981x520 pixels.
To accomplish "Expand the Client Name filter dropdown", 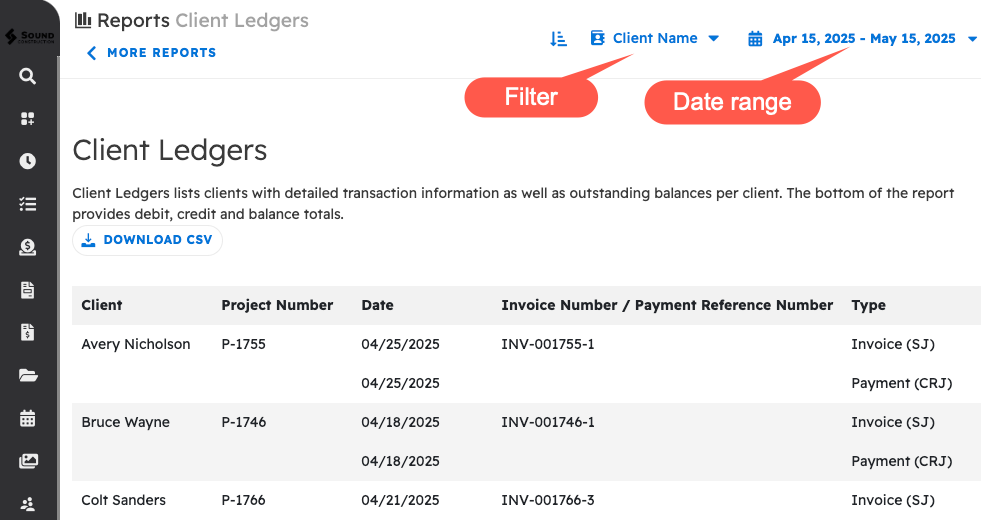I will [x=655, y=39].
